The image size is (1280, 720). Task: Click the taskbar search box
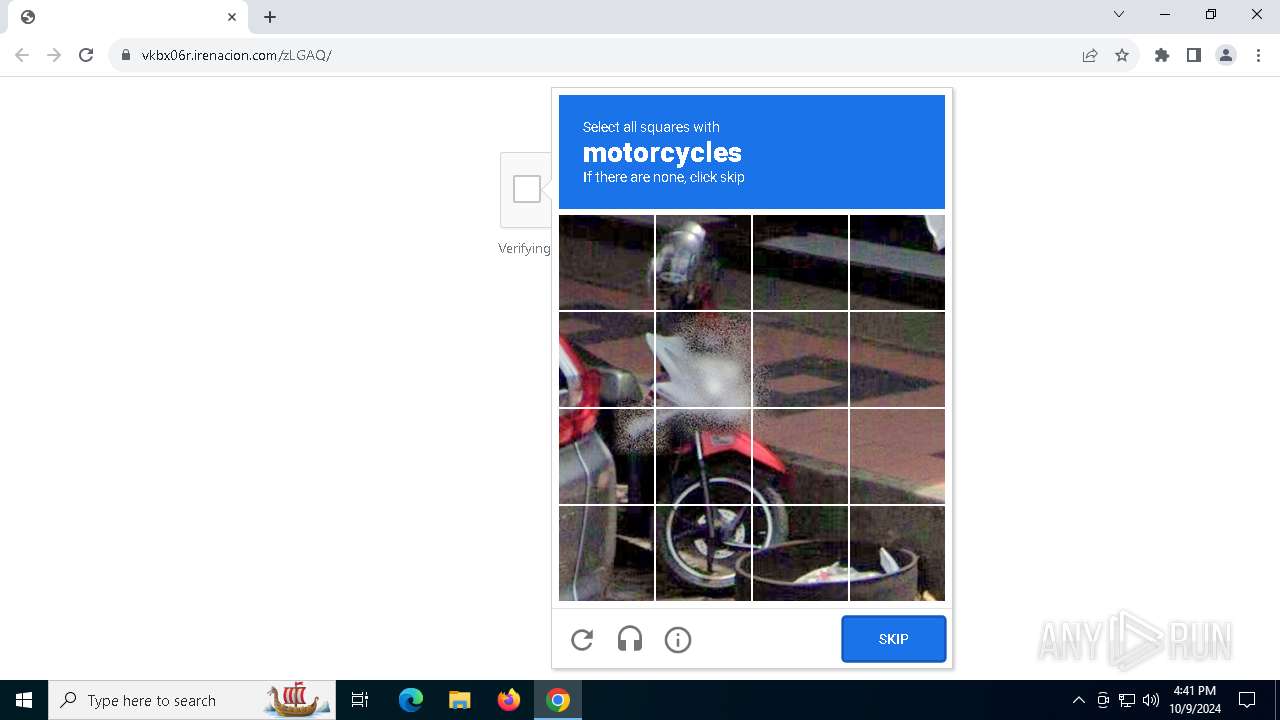pyautogui.click(x=190, y=700)
